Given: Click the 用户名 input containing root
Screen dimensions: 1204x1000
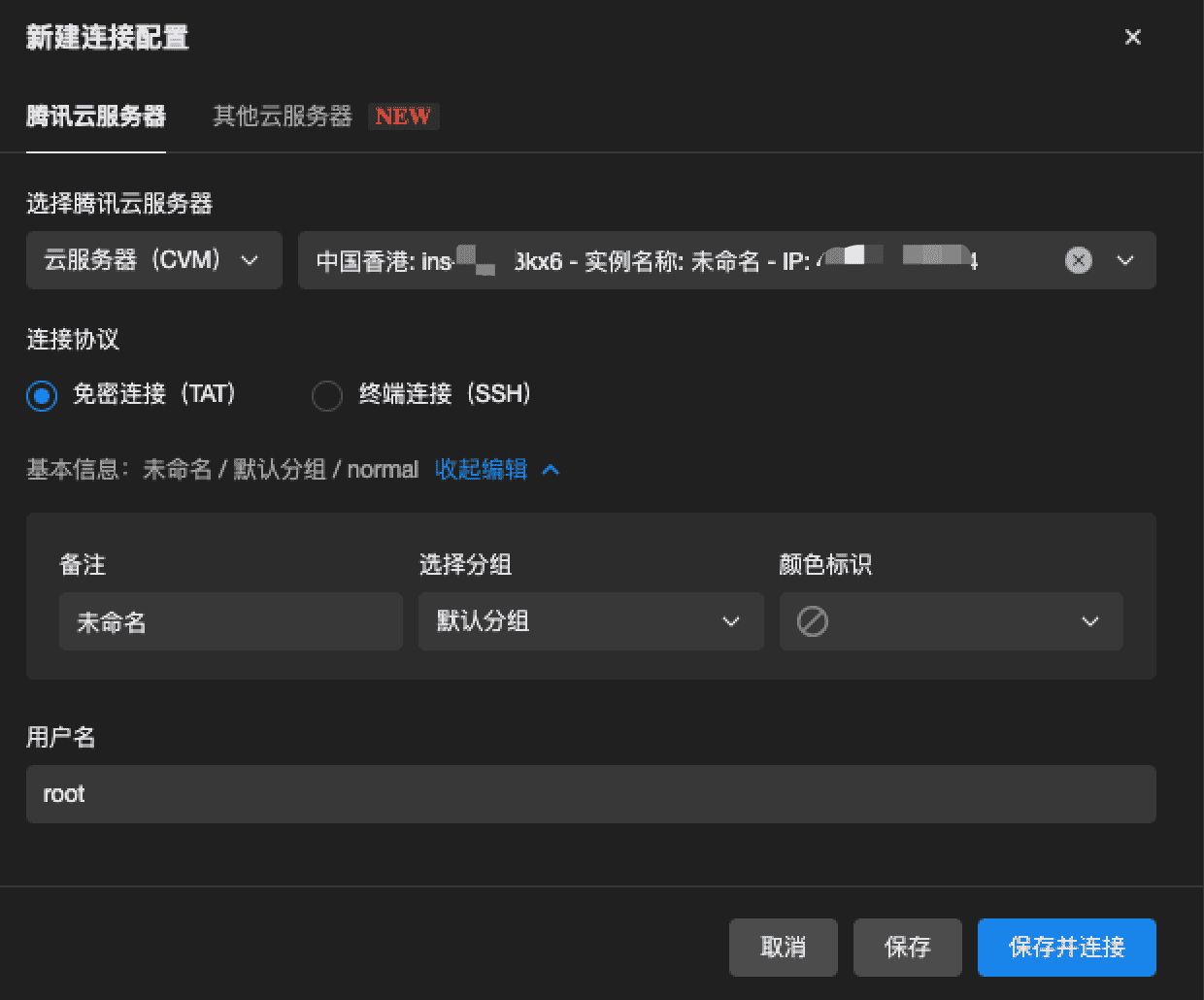Looking at the screenshot, I should pos(590,793).
